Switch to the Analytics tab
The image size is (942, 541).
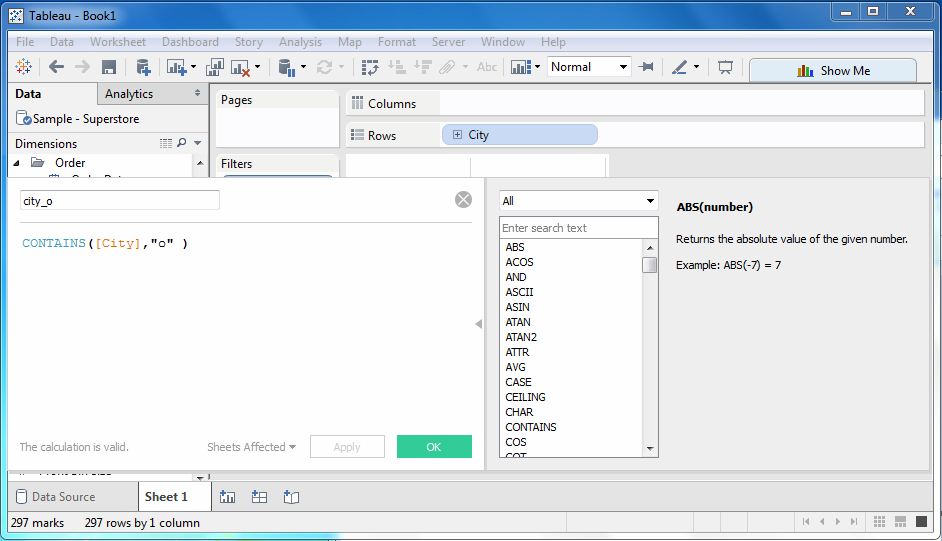coord(129,94)
